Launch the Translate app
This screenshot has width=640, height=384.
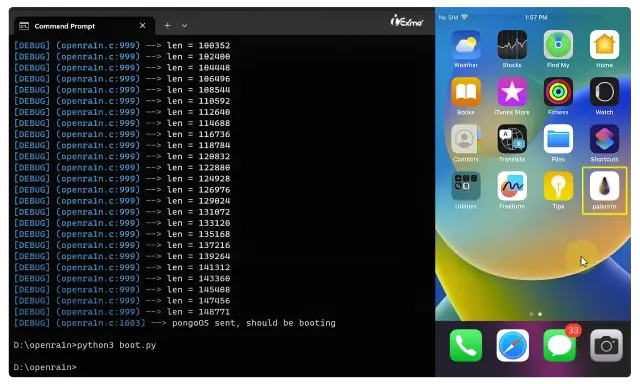point(512,139)
